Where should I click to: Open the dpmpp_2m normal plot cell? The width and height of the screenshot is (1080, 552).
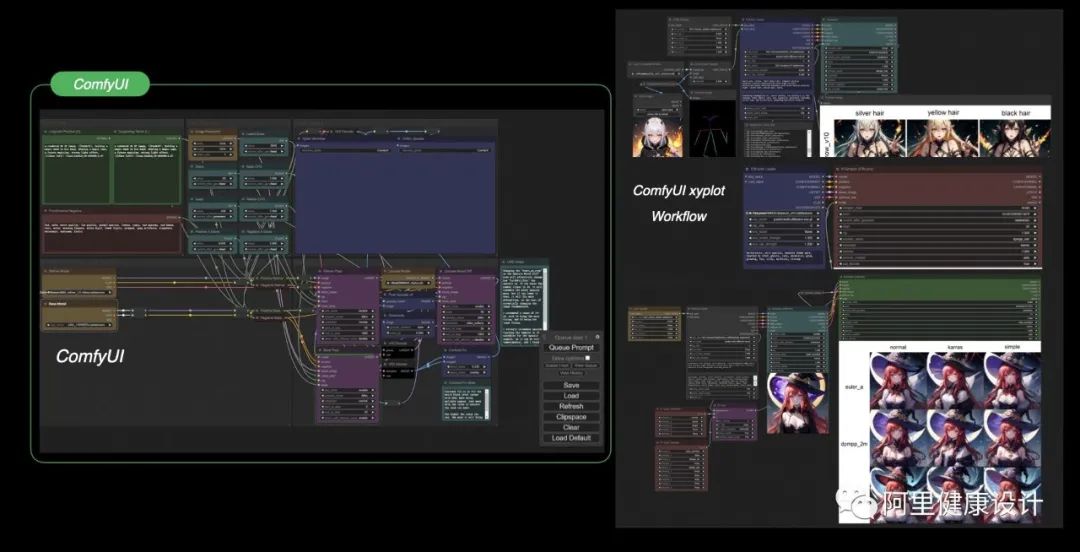point(897,438)
